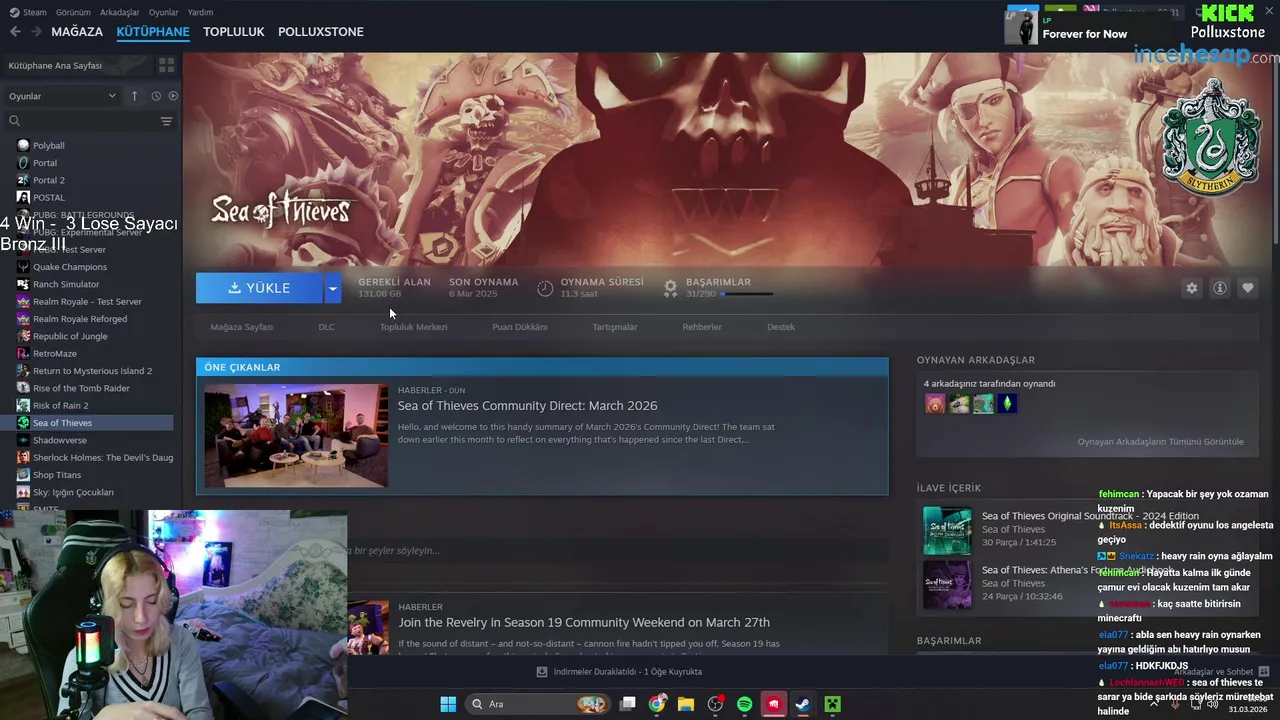Open Sea of Thieves Community Direct headline

click(528, 406)
